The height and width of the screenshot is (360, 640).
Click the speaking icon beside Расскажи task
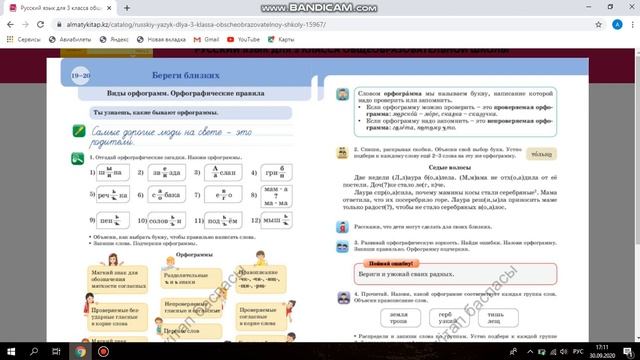coord(342,227)
